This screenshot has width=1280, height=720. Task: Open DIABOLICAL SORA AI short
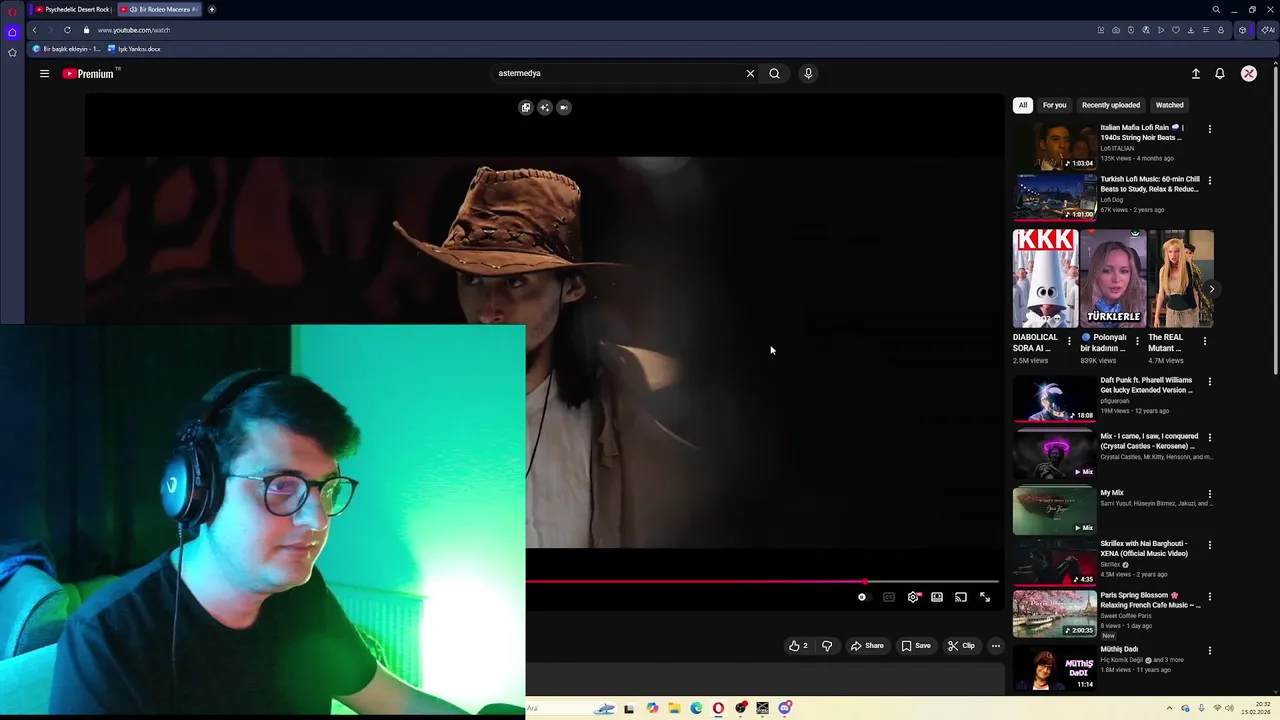(x=1045, y=279)
